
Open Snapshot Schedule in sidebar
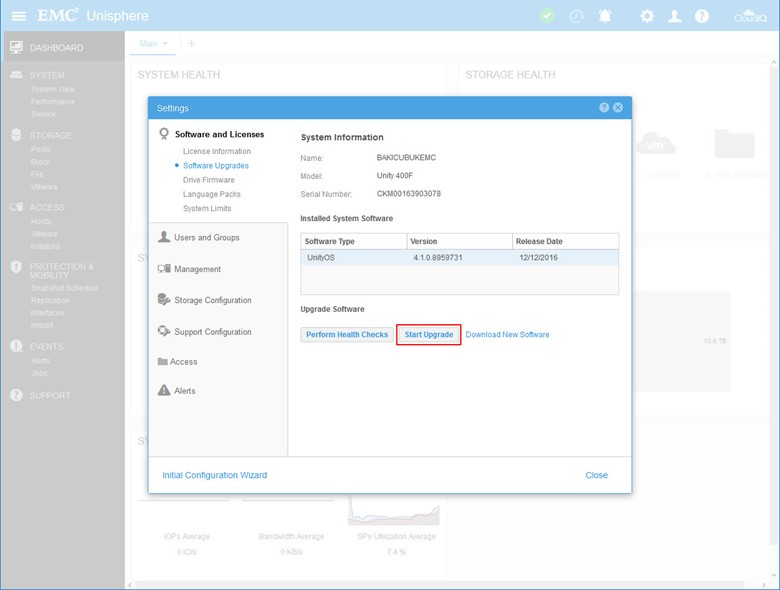(x=64, y=288)
